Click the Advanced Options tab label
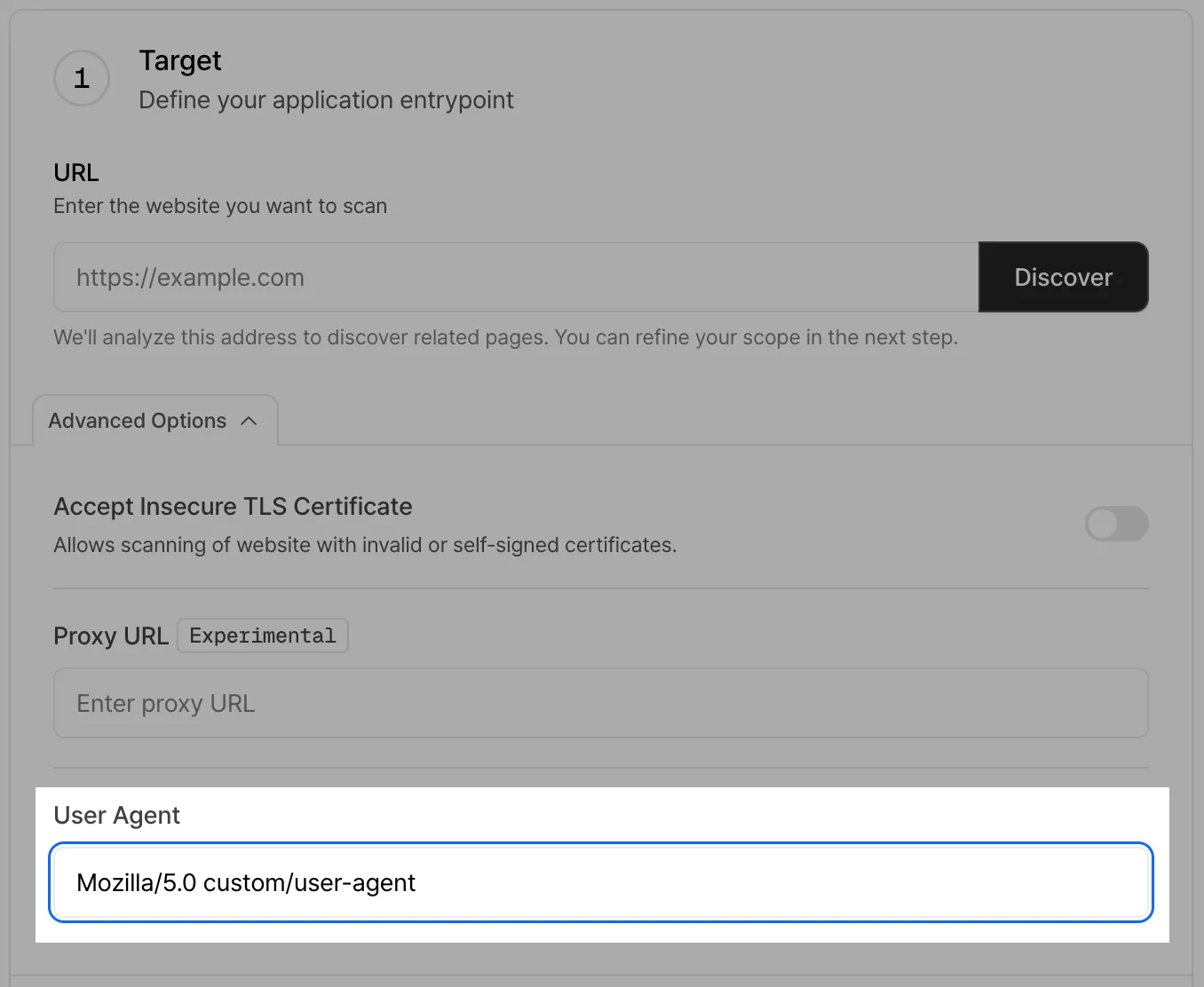 pyautogui.click(x=136, y=420)
